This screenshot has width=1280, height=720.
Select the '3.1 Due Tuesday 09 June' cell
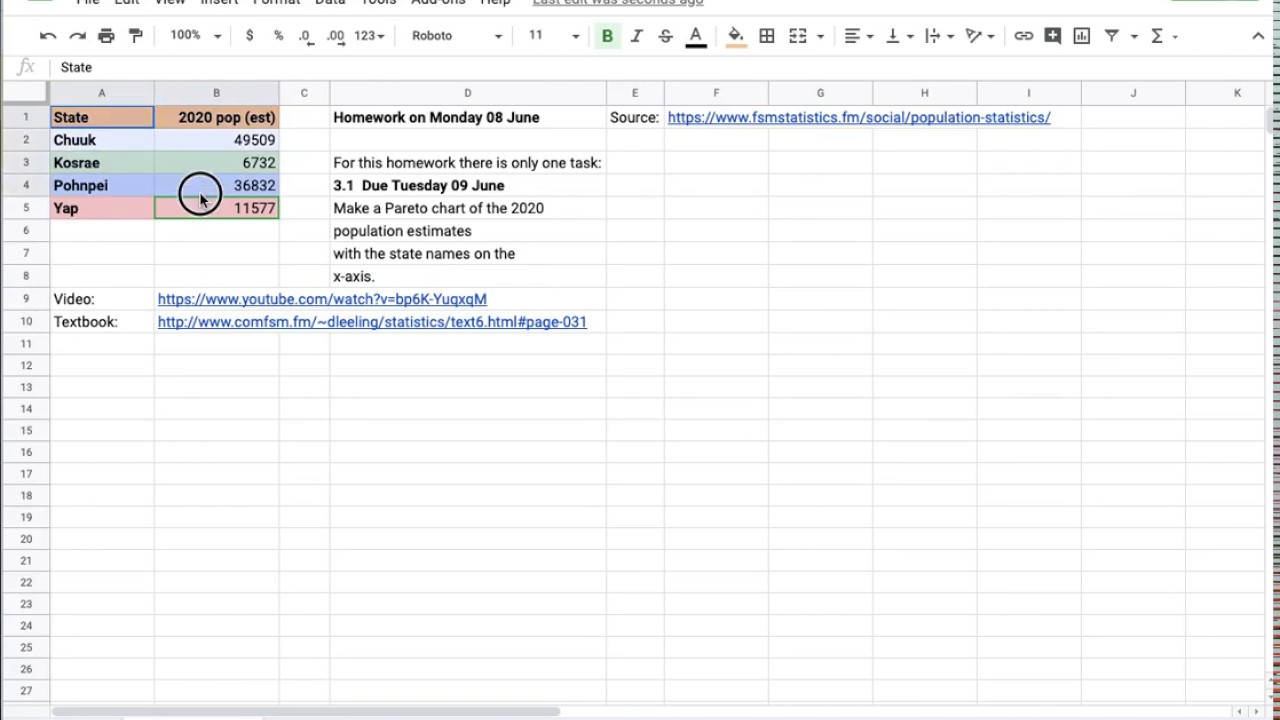[x=467, y=186]
